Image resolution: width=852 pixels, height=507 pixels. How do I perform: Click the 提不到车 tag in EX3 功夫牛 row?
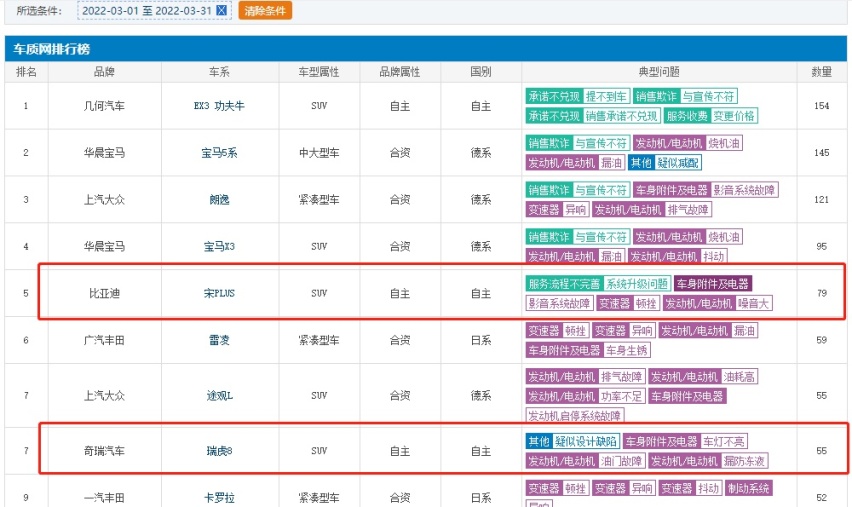[606, 96]
